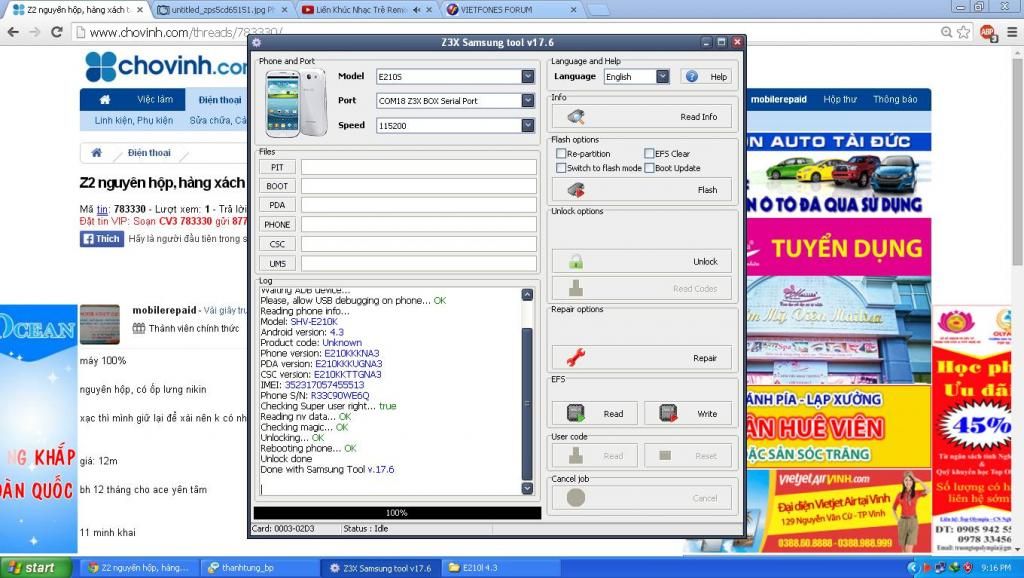Viewport: 1024px width, 578px height.
Task: Click the home icon in chovinh navigation bar
Action: (x=105, y=100)
